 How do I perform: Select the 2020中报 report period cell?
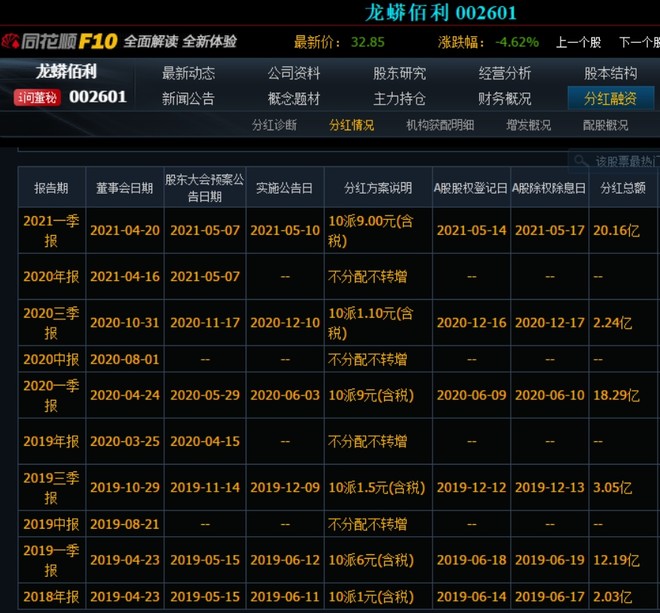click(51, 359)
